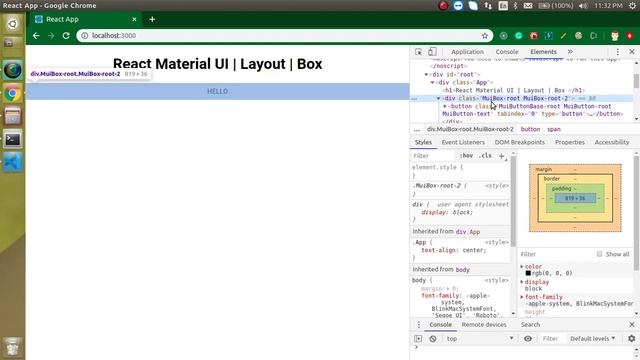Click the span breadcrumb
This screenshot has width=640, height=360.
[x=554, y=129]
